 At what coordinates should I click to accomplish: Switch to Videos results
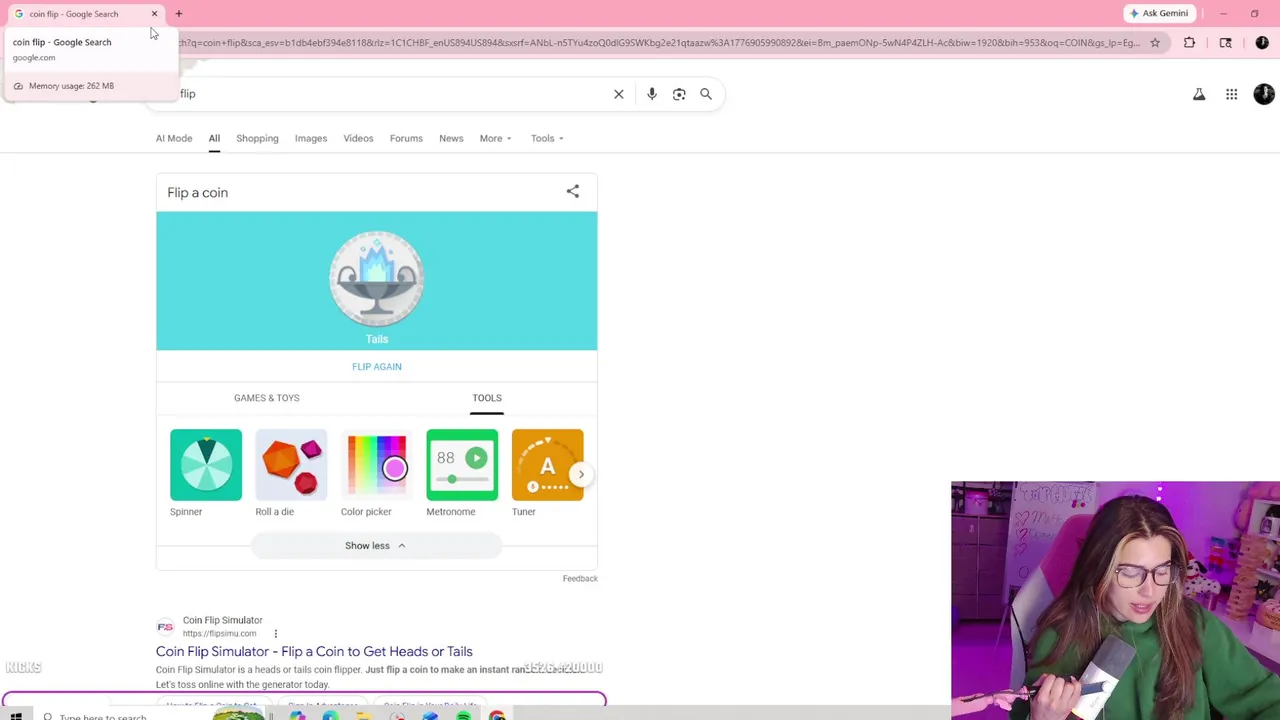(358, 138)
